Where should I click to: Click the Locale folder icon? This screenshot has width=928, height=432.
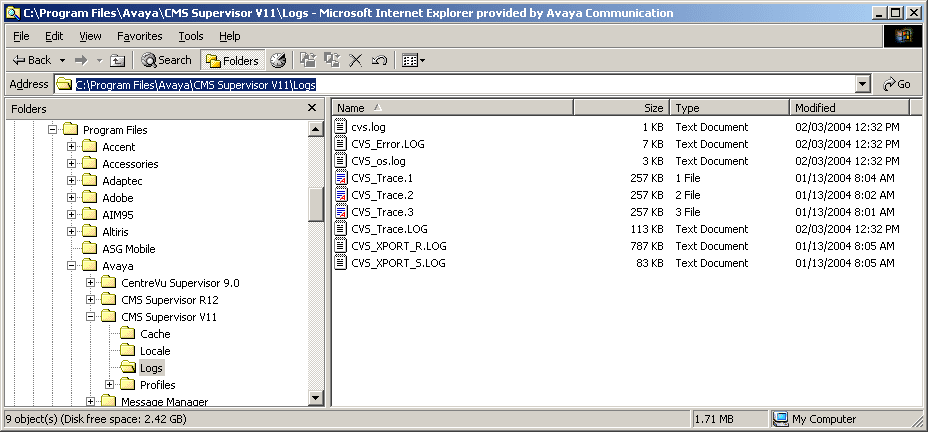(127, 351)
